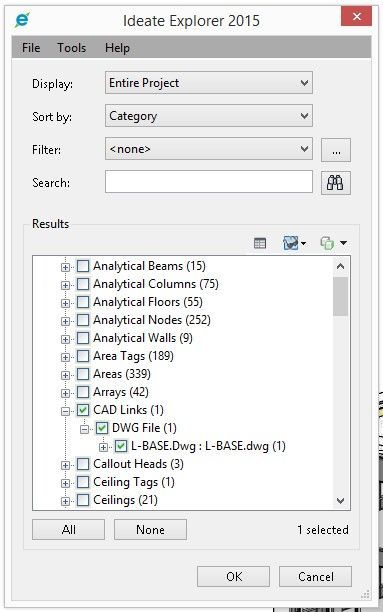Select the CAD Links (1) row text

pos(128,410)
